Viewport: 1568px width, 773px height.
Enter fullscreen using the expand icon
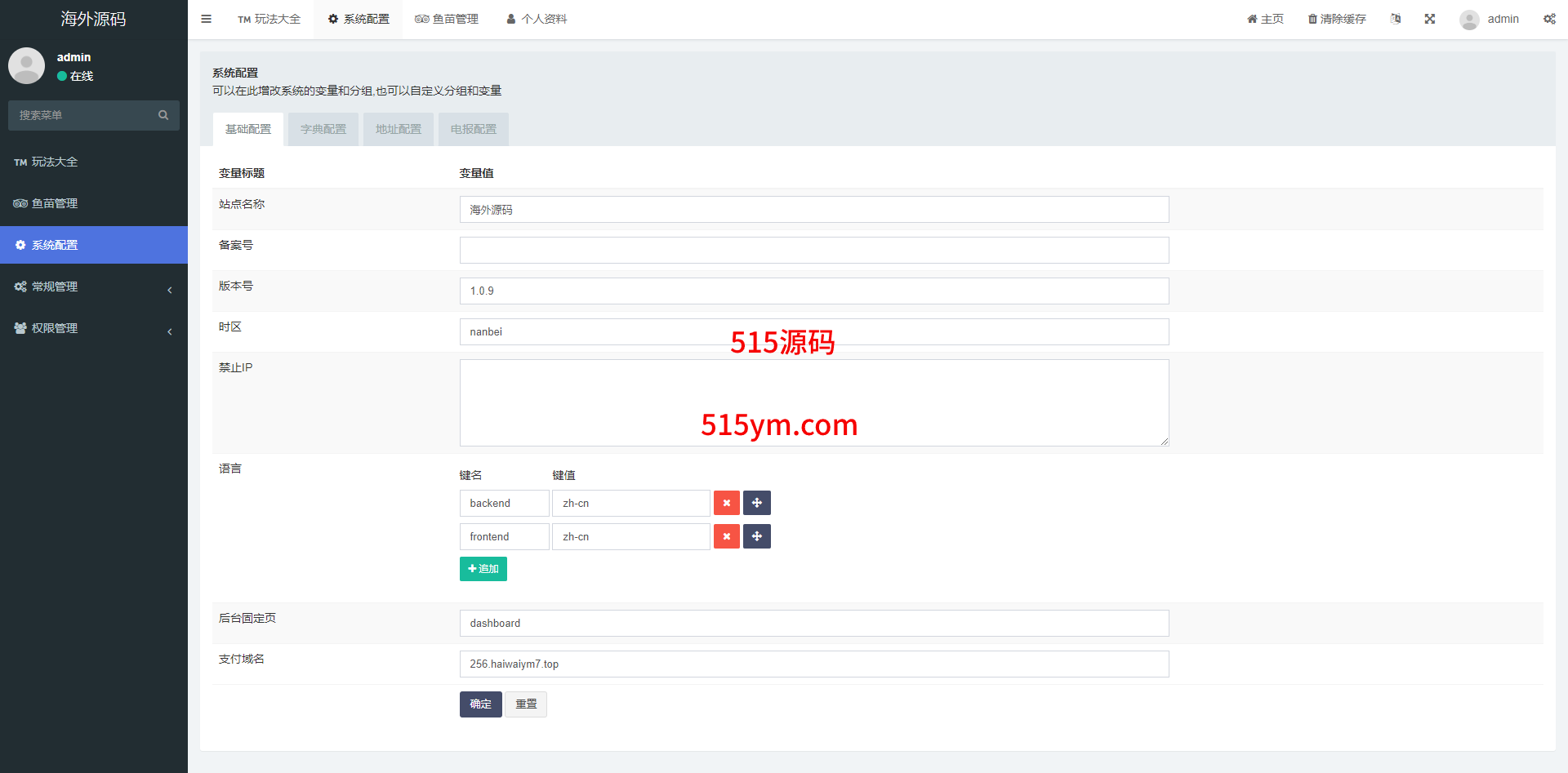[1430, 19]
